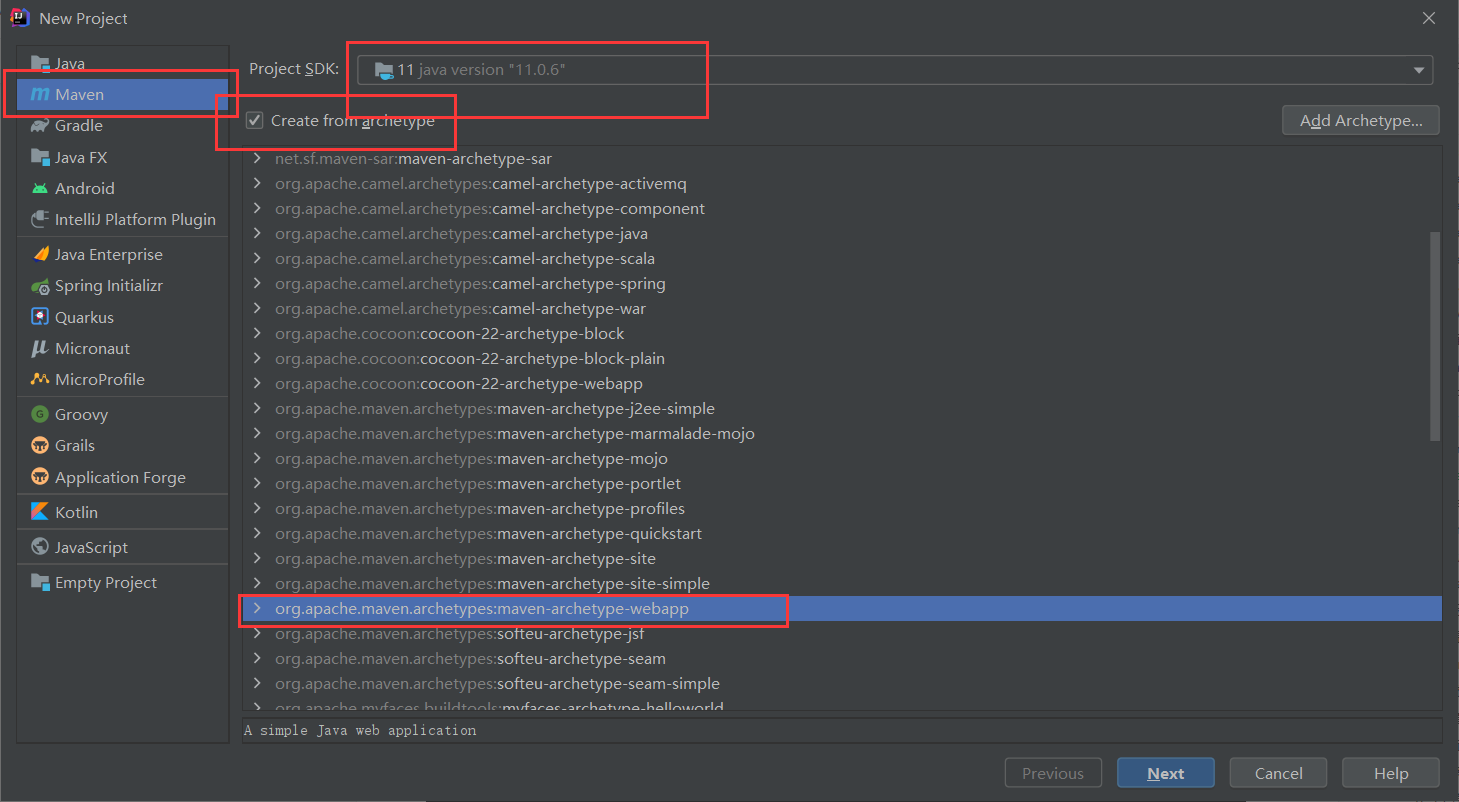Viewport: 1459px width, 802px height.
Task: Click the Java FX folder icon
Action: pos(40,157)
